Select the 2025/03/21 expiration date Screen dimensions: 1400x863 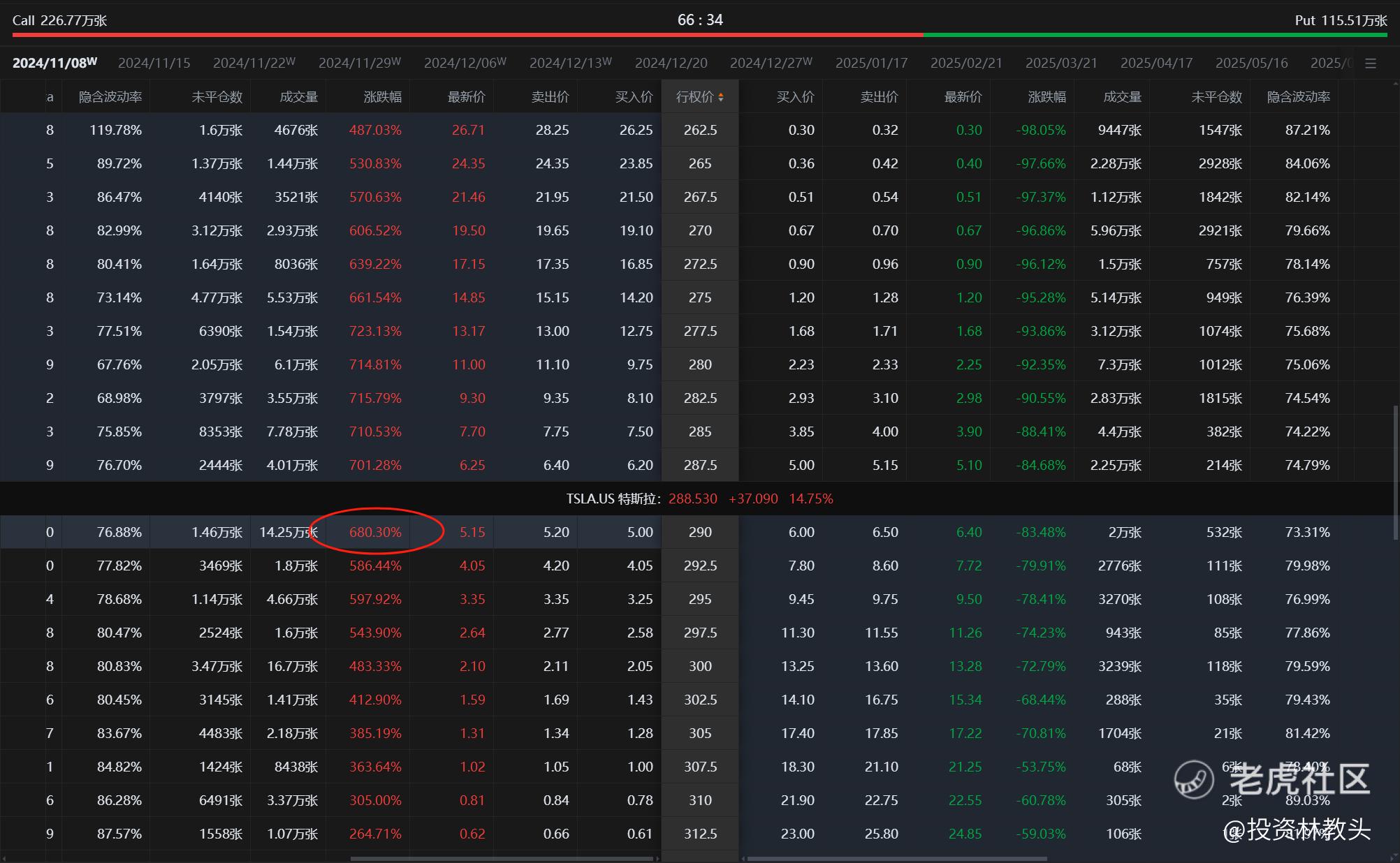click(1061, 63)
